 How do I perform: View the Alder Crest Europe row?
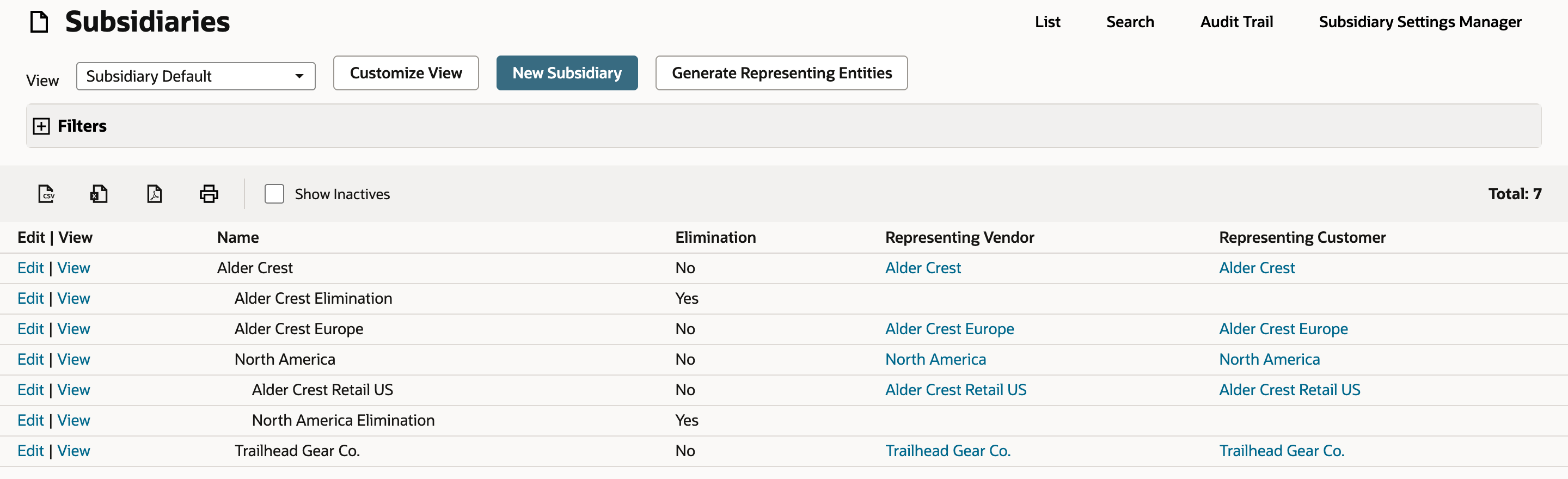point(73,329)
